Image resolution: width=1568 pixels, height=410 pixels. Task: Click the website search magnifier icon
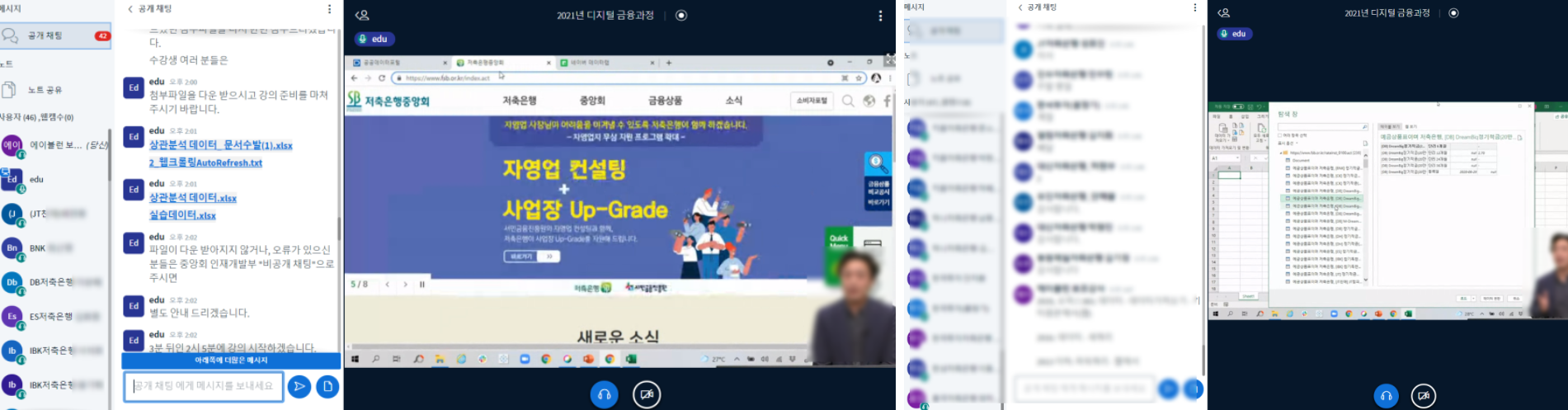point(848,101)
